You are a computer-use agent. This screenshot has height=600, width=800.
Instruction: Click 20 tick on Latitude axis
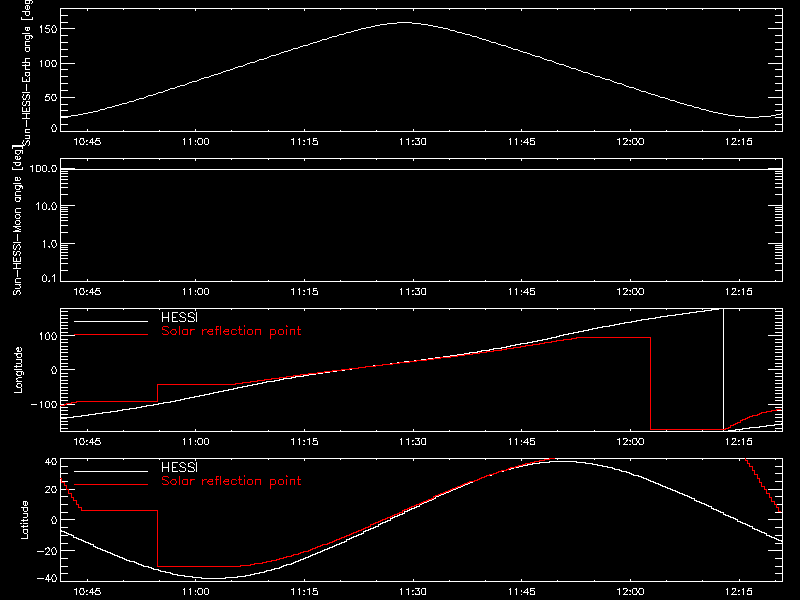tap(51, 489)
